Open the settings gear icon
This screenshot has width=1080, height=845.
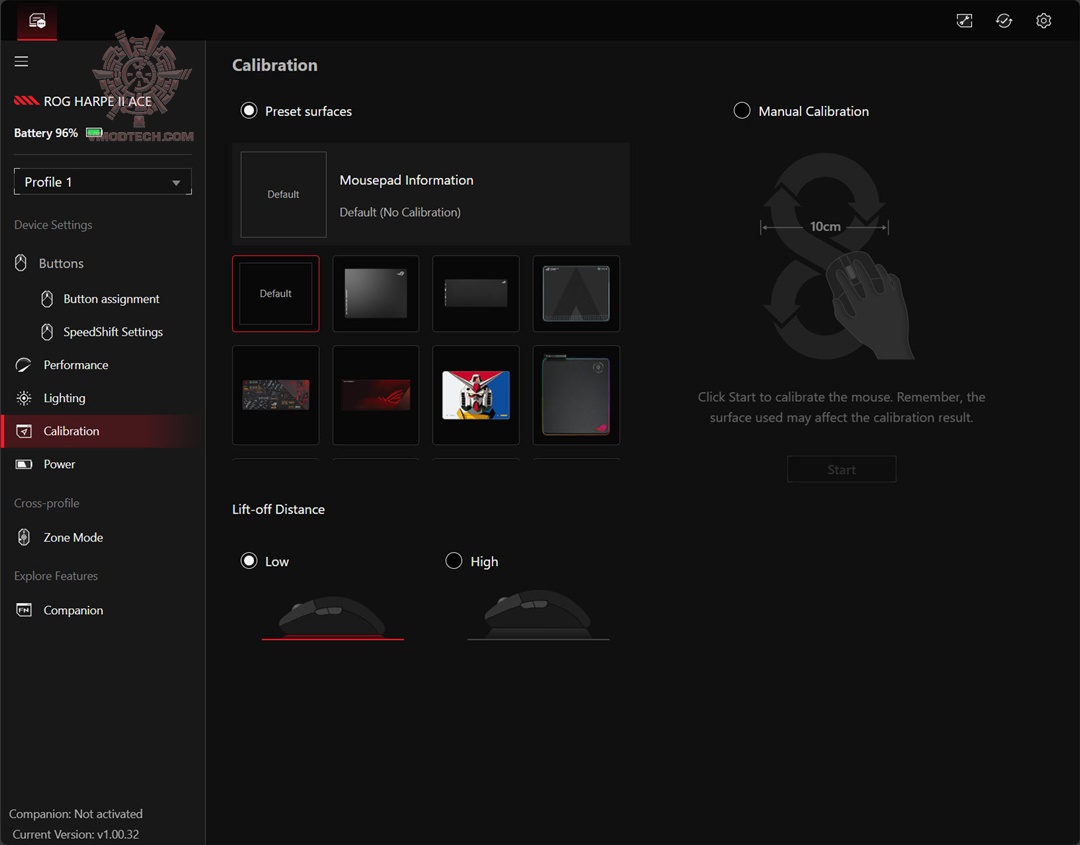(x=1043, y=21)
